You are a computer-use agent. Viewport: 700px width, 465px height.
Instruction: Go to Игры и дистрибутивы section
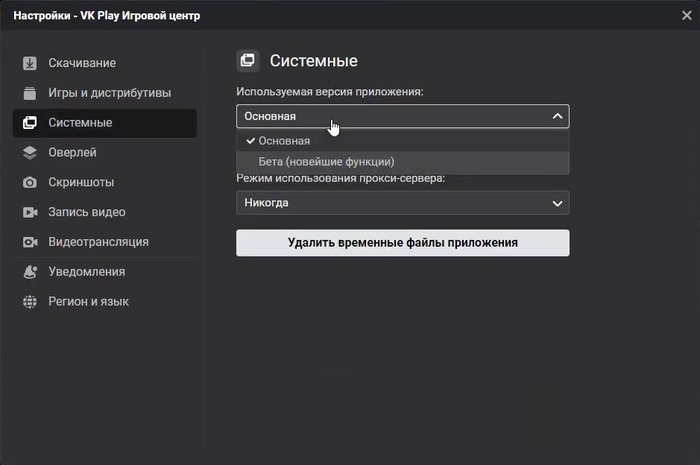(105, 93)
